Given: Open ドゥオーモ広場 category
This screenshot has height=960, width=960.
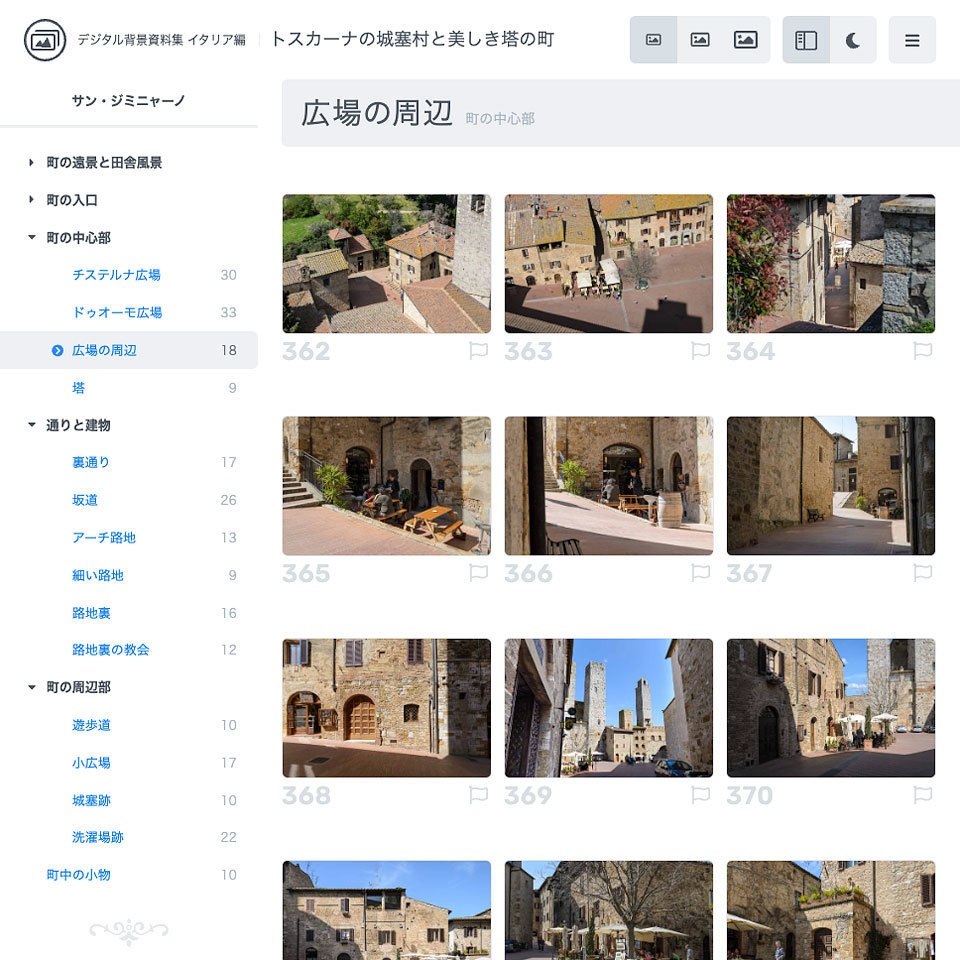Looking at the screenshot, I should point(117,312).
